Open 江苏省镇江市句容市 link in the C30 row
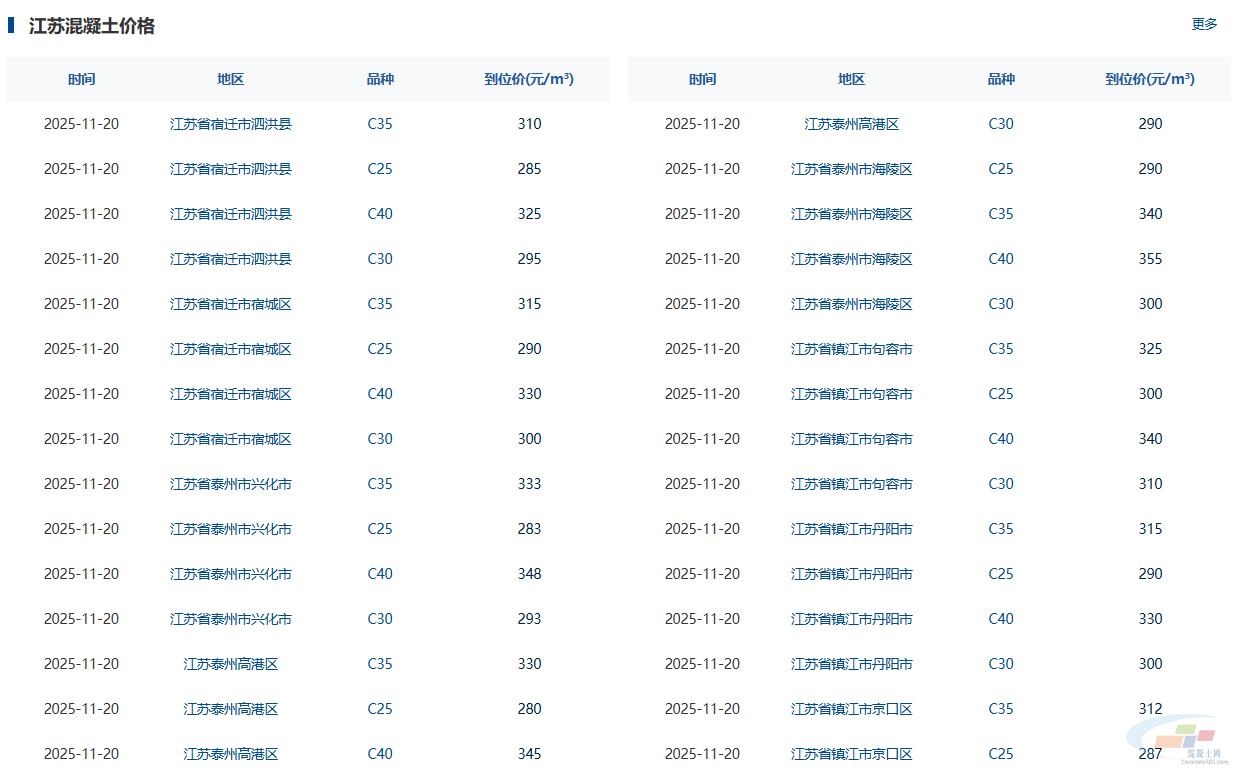Viewport: 1238px width, 775px height. point(852,484)
